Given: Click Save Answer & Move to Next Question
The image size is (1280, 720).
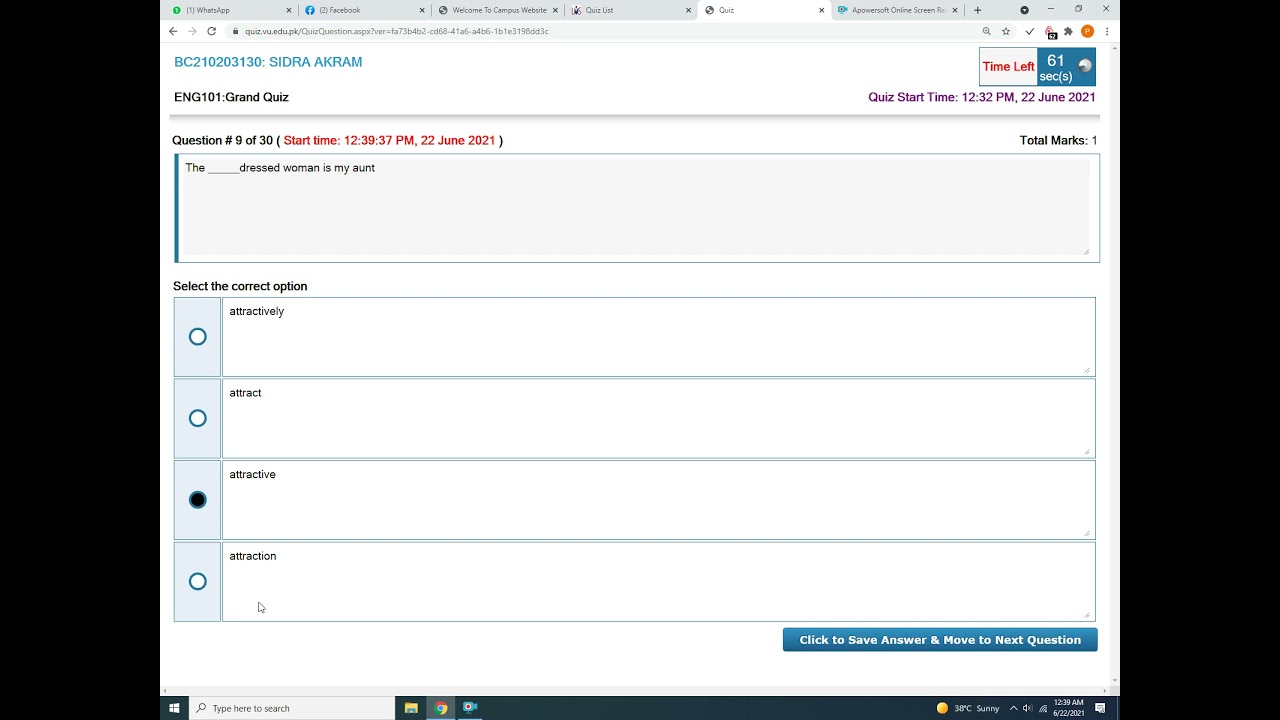Looking at the screenshot, I should tap(940, 640).
